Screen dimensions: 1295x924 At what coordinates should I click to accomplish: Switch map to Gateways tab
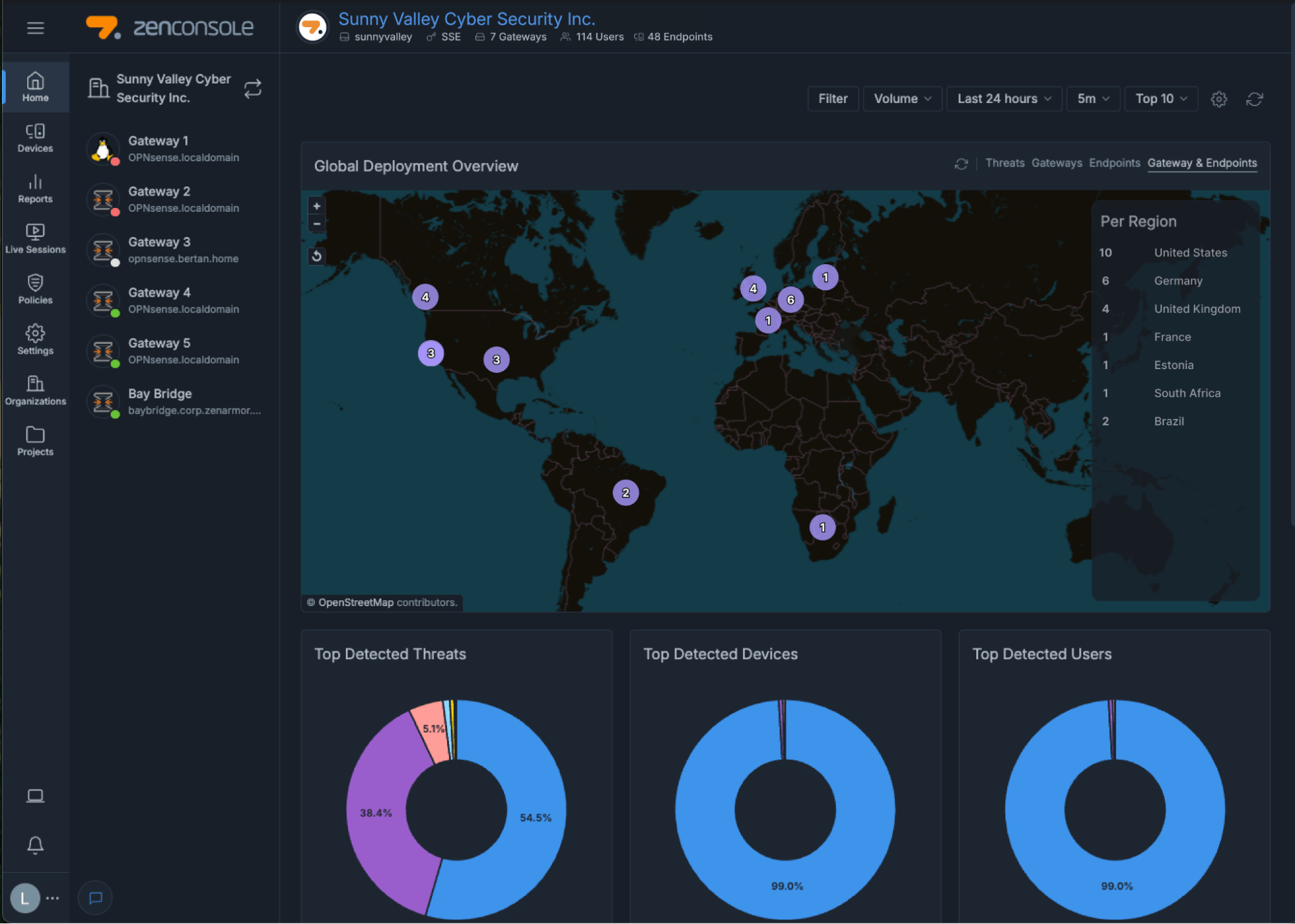point(1057,163)
